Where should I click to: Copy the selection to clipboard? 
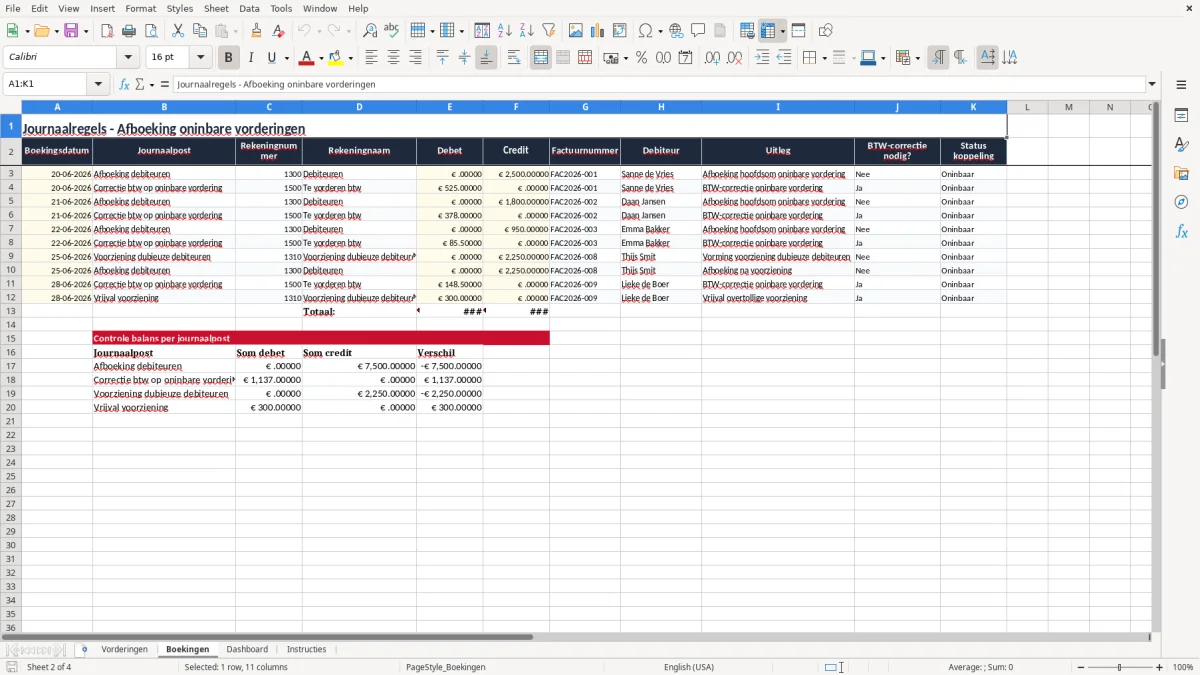[x=200, y=31]
